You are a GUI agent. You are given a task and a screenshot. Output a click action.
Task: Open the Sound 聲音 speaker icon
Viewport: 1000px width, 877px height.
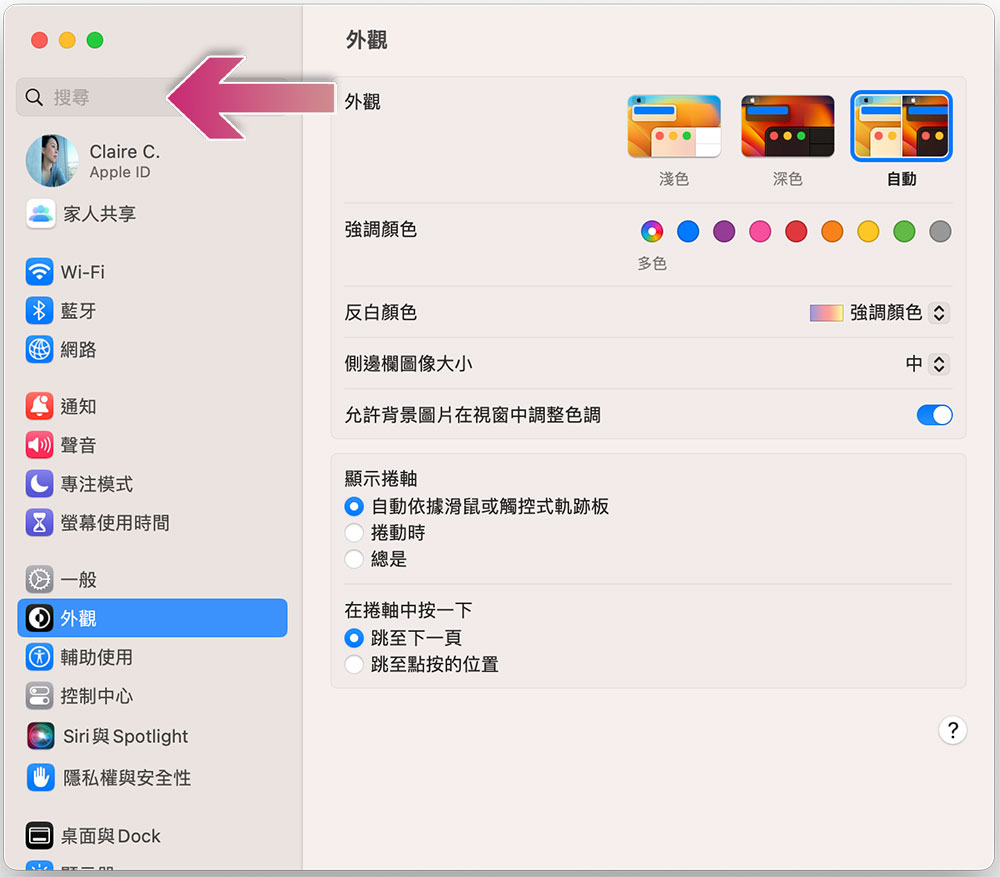(40, 445)
